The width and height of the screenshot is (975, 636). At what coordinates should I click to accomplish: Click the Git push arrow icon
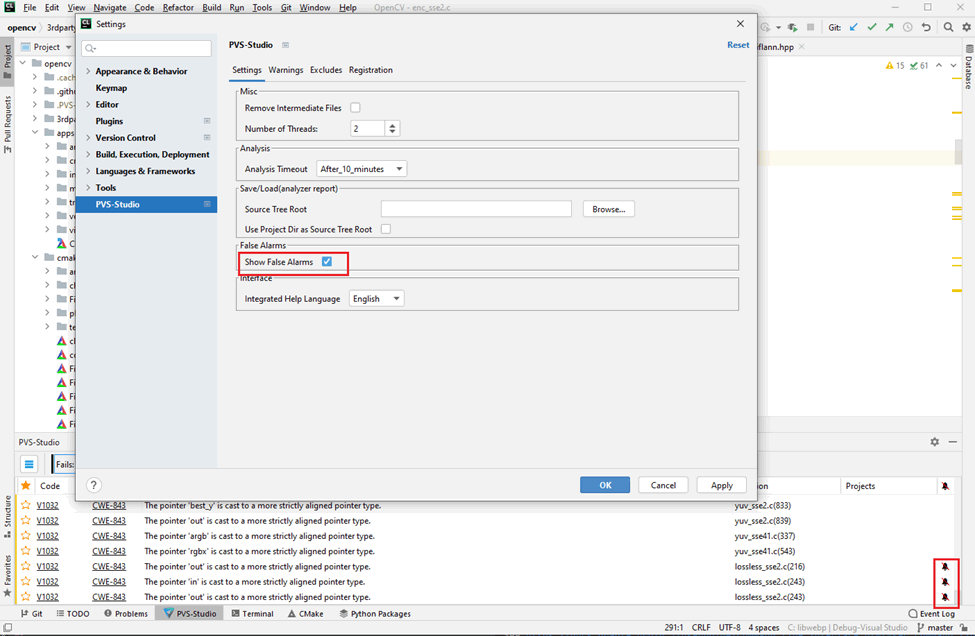tap(890, 27)
